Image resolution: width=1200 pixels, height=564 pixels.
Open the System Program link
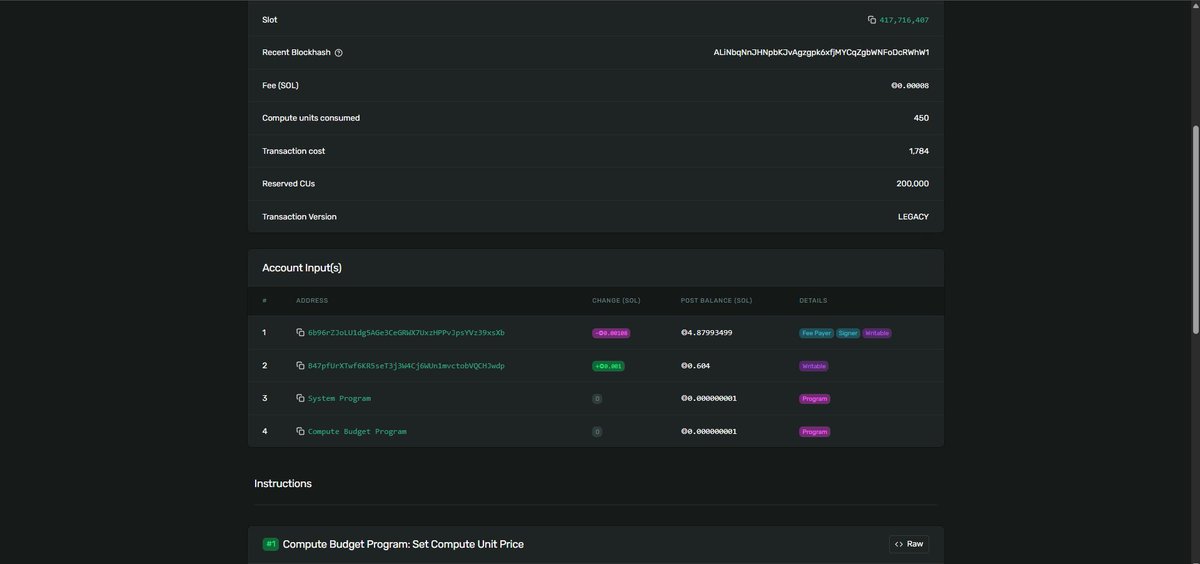339,399
